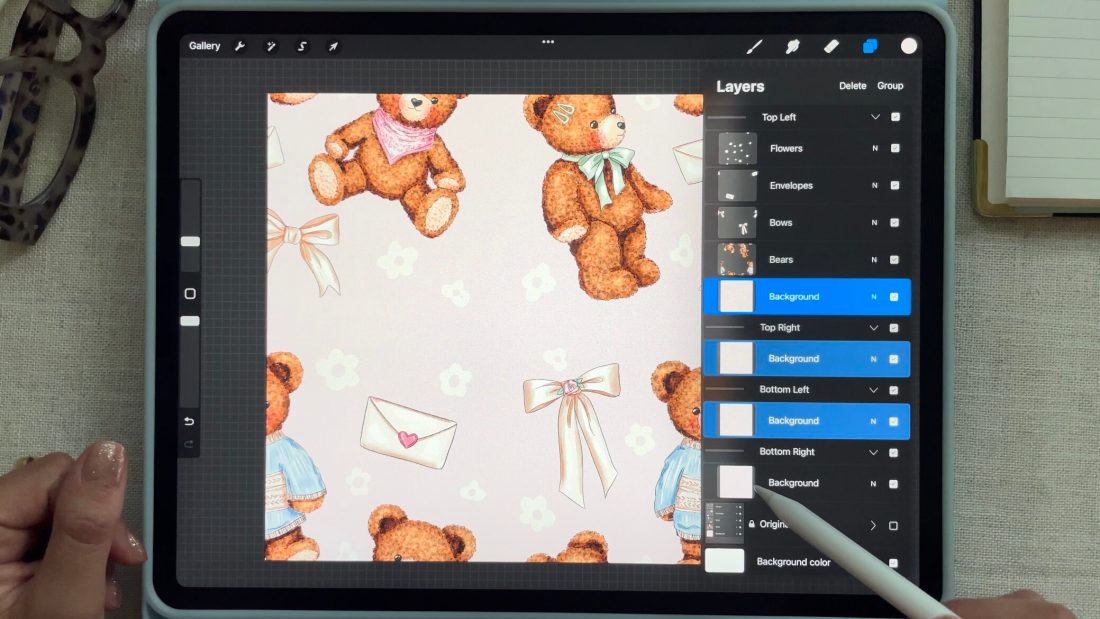This screenshot has height=619, width=1100.
Task: Tap the lock icon on Original group
Action: (751, 524)
